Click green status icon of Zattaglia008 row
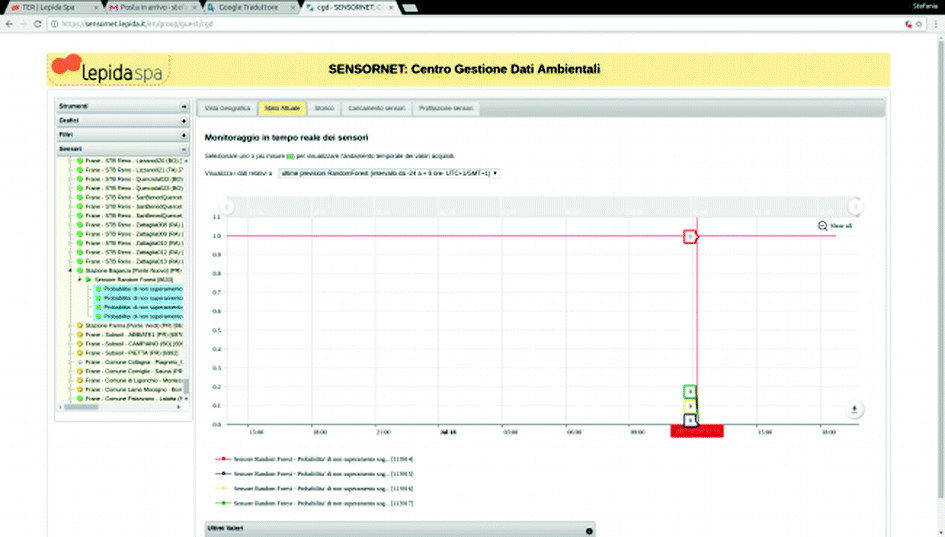 pyautogui.click(x=80, y=225)
